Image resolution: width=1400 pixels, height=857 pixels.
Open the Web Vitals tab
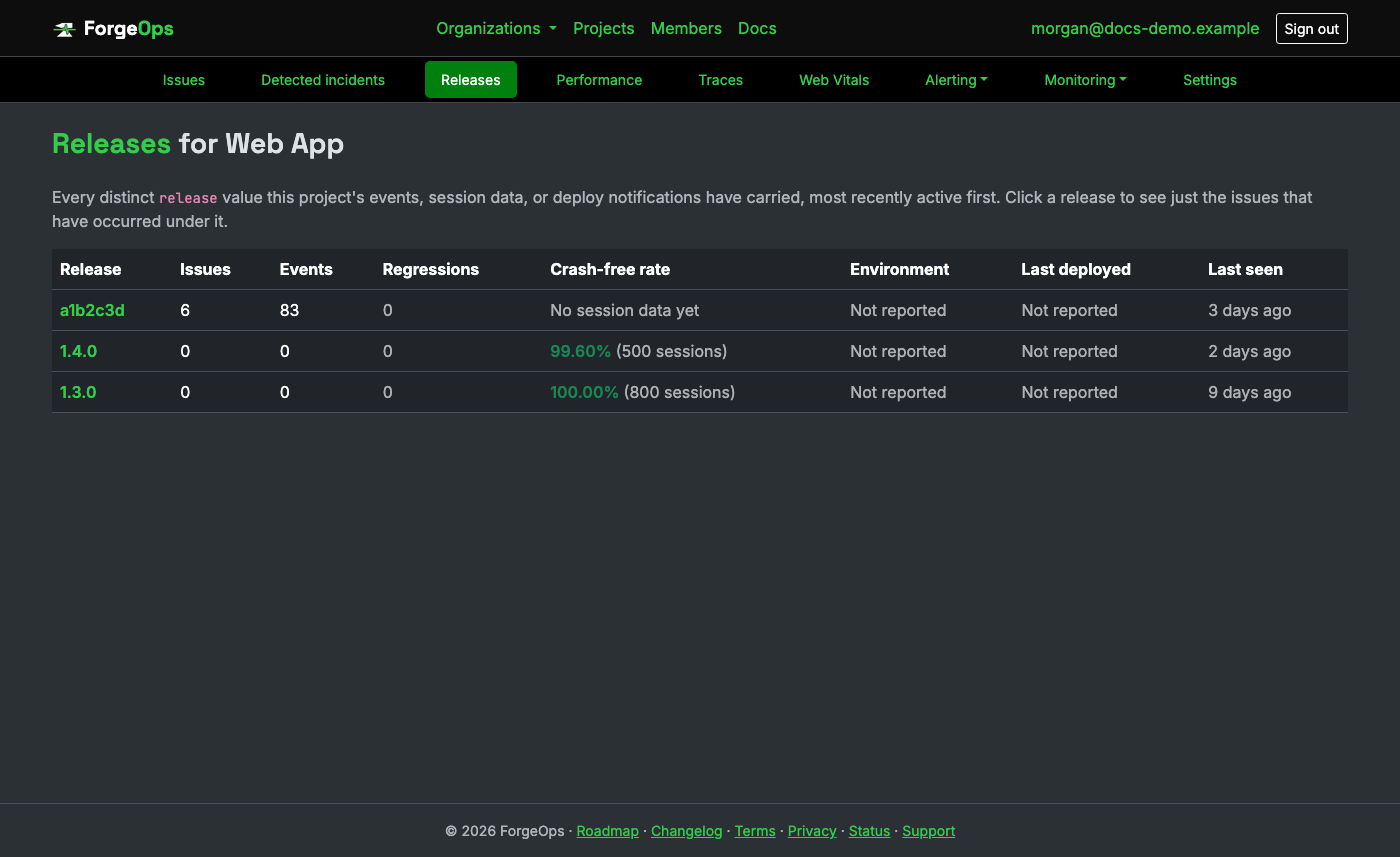(x=834, y=80)
